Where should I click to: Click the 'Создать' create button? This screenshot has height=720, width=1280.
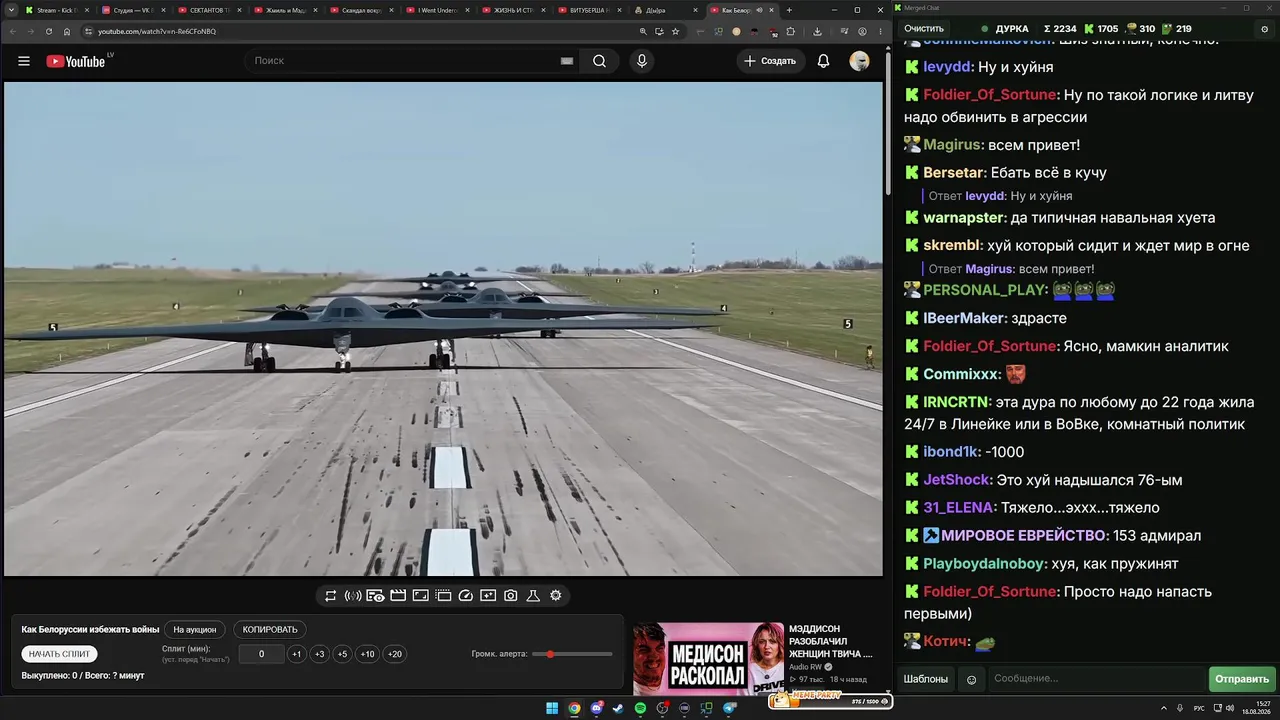(770, 61)
